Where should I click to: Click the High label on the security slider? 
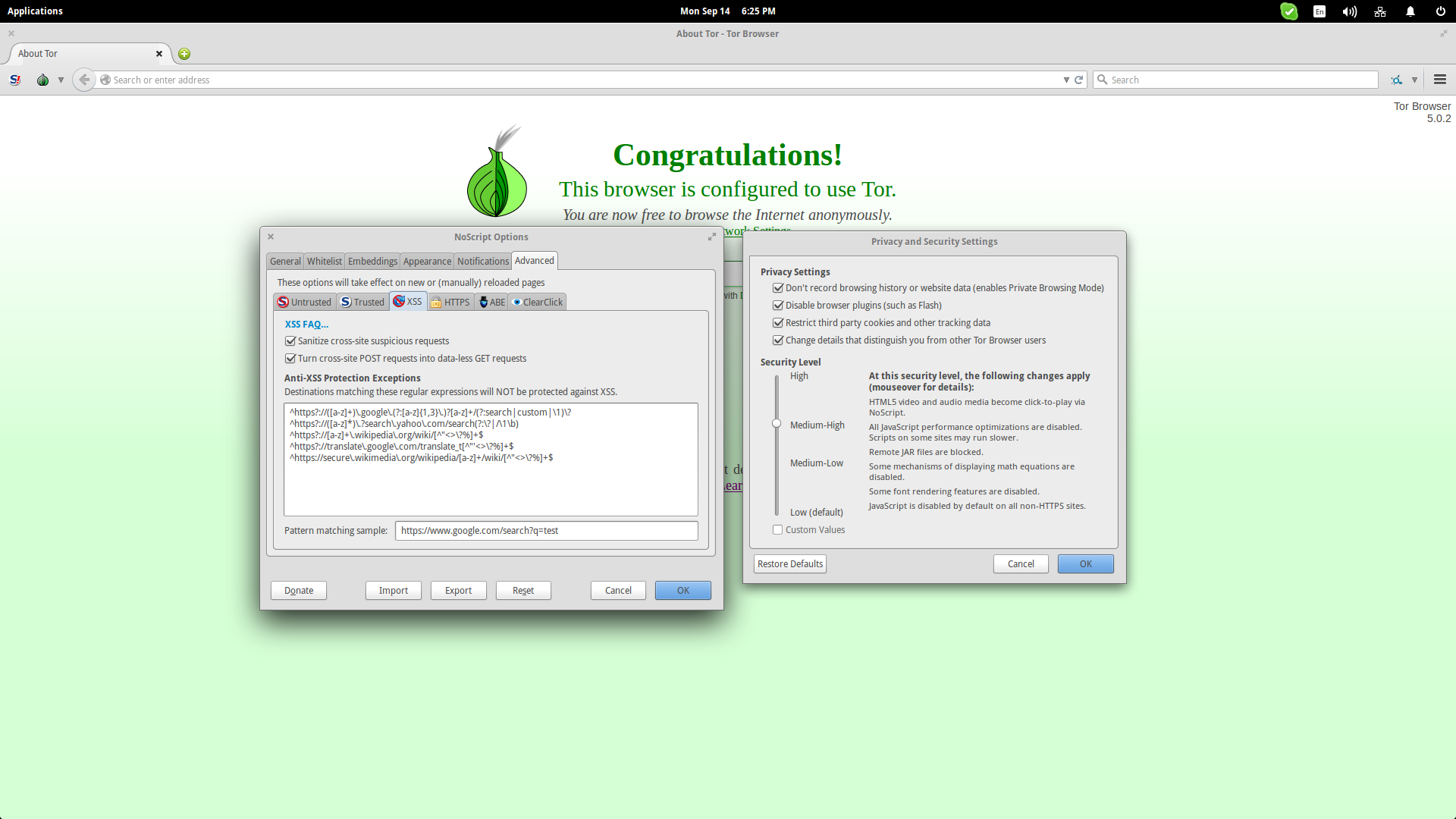point(799,376)
